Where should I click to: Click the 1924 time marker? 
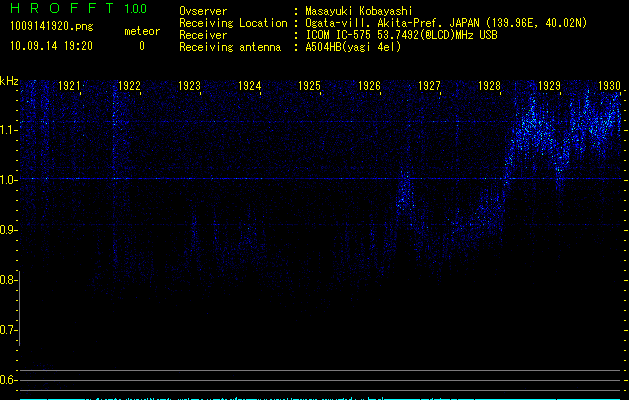click(250, 86)
